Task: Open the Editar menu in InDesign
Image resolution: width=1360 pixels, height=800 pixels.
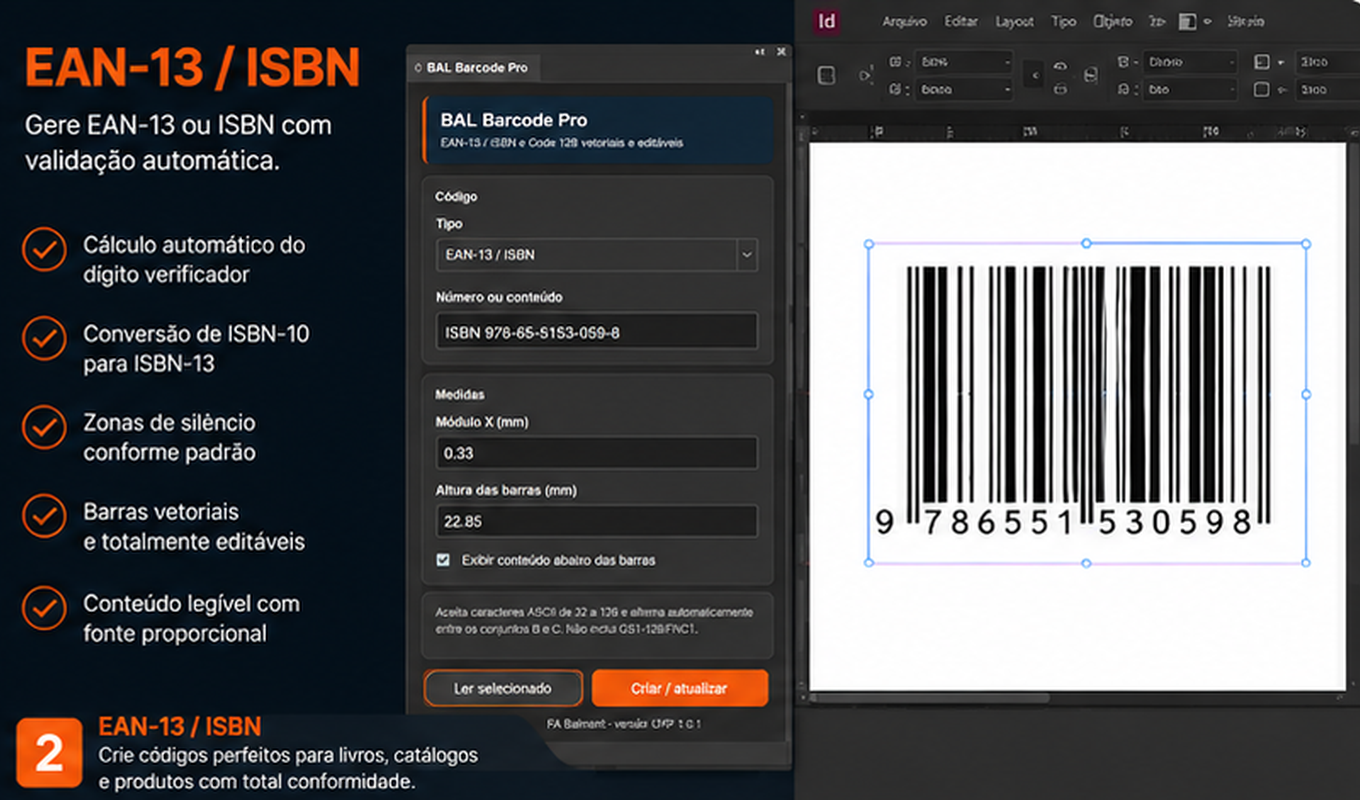Action: (x=961, y=21)
